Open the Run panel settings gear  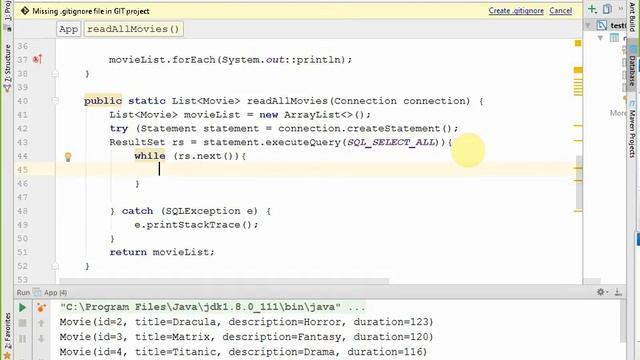tap(602, 292)
